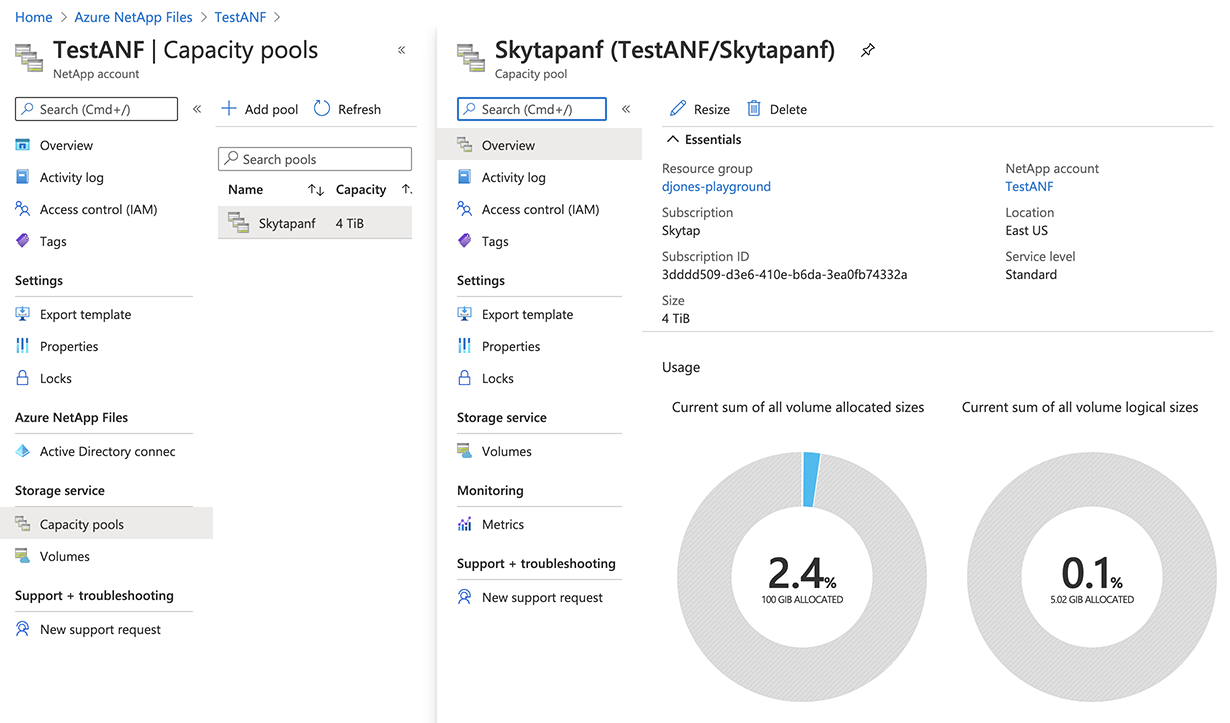Image resolution: width=1230 pixels, height=723 pixels.
Task: Go to Azure NetApp Files breadcrumb
Action: pyautogui.click(x=133, y=17)
